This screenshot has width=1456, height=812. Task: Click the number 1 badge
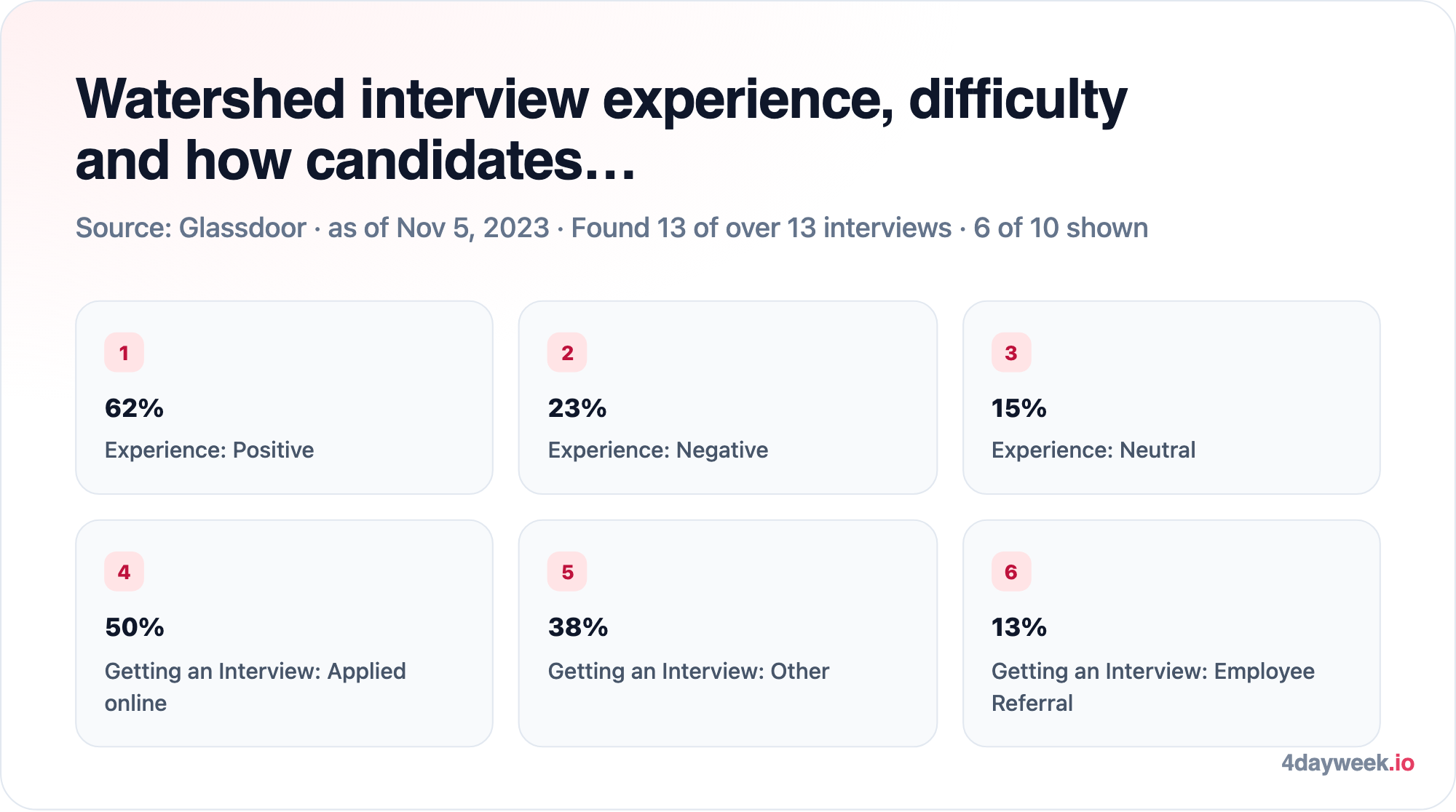click(x=124, y=353)
